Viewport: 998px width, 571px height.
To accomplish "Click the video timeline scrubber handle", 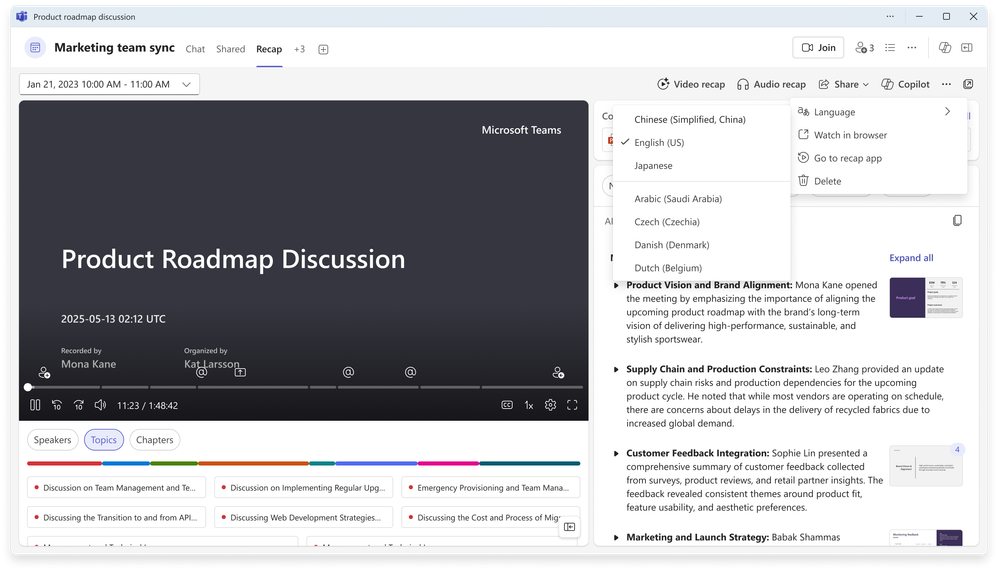I will tap(28, 387).
